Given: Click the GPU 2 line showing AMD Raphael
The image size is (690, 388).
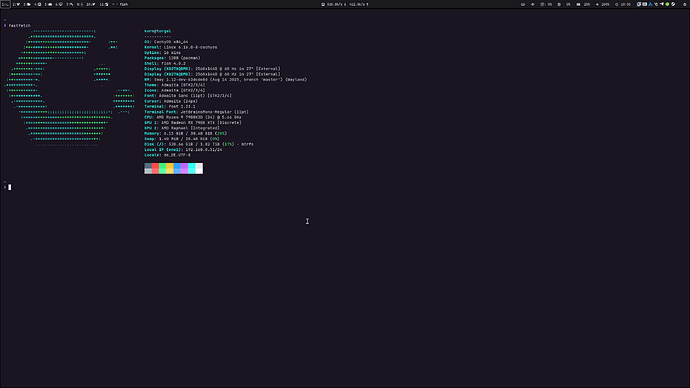Looking at the screenshot, I should pyautogui.click(x=182, y=128).
